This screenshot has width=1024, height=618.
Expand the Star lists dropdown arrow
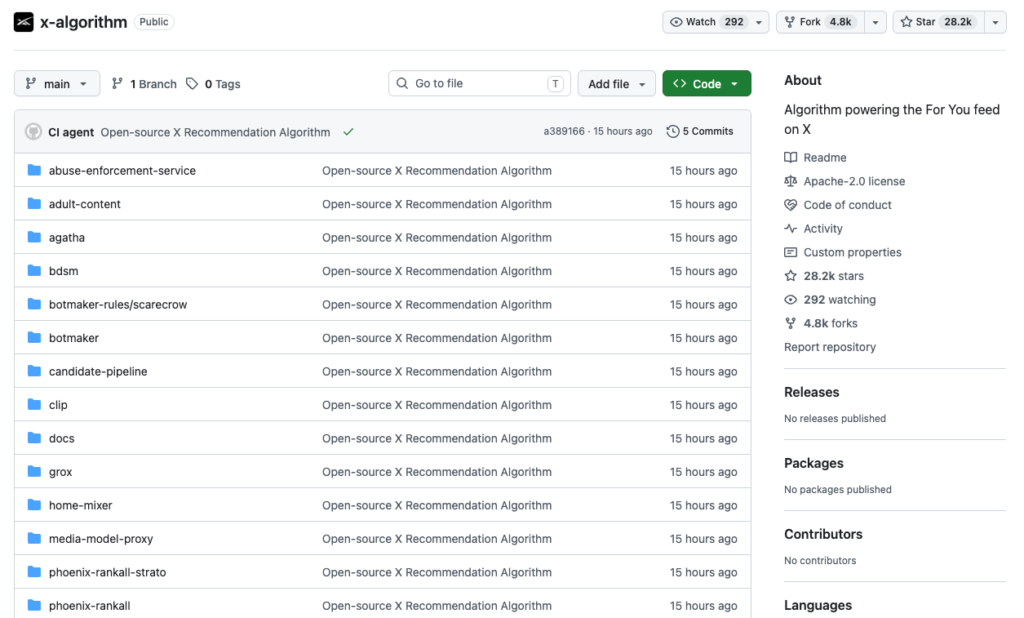tap(995, 22)
